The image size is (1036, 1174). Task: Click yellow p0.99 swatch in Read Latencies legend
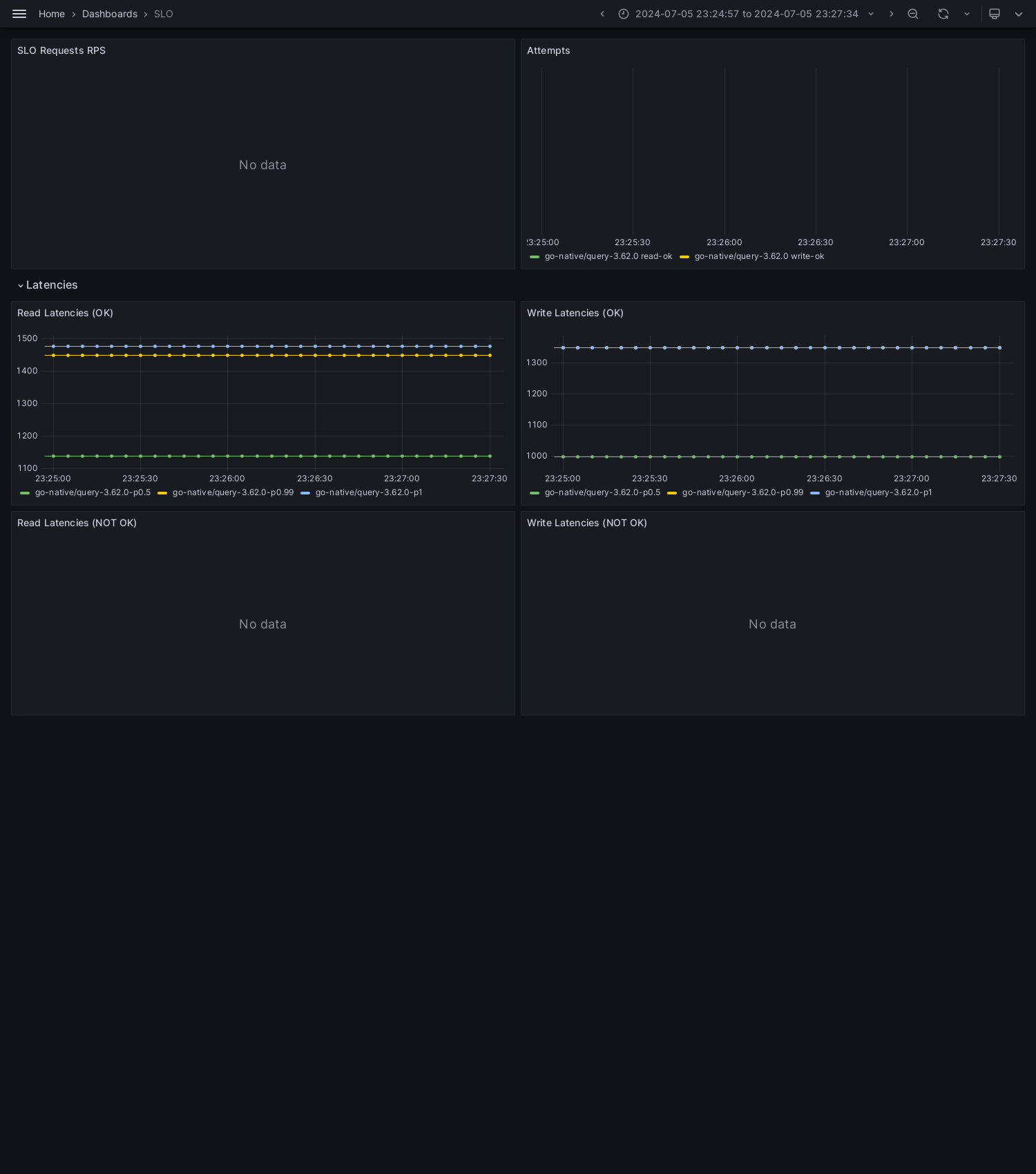point(162,493)
